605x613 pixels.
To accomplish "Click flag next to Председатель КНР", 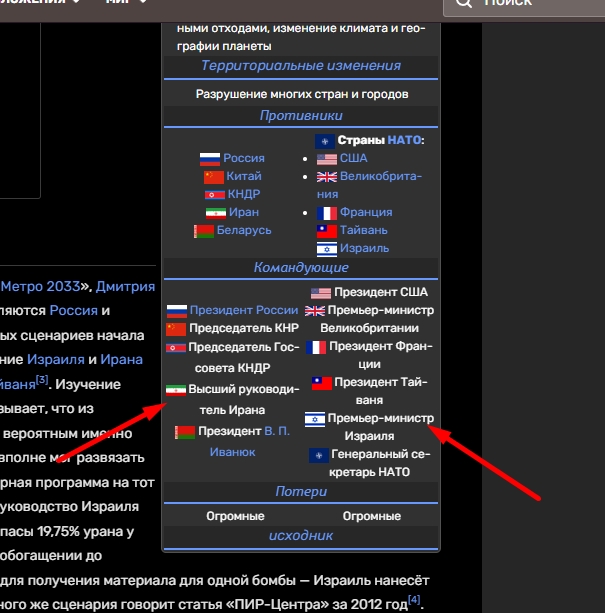I will pyautogui.click(x=176, y=329).
